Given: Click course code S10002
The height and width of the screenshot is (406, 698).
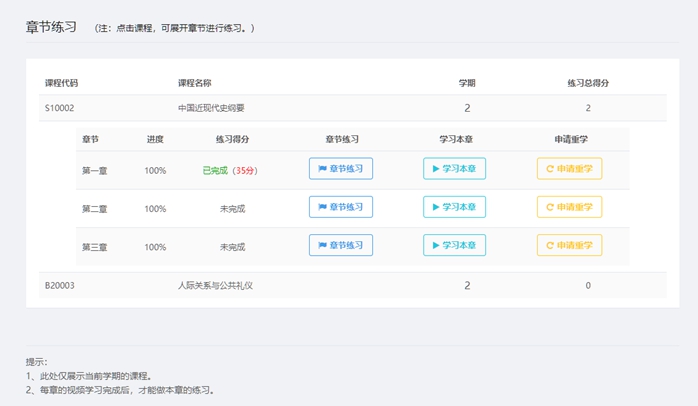Looking at the screenshot, I should click(60, 108).
